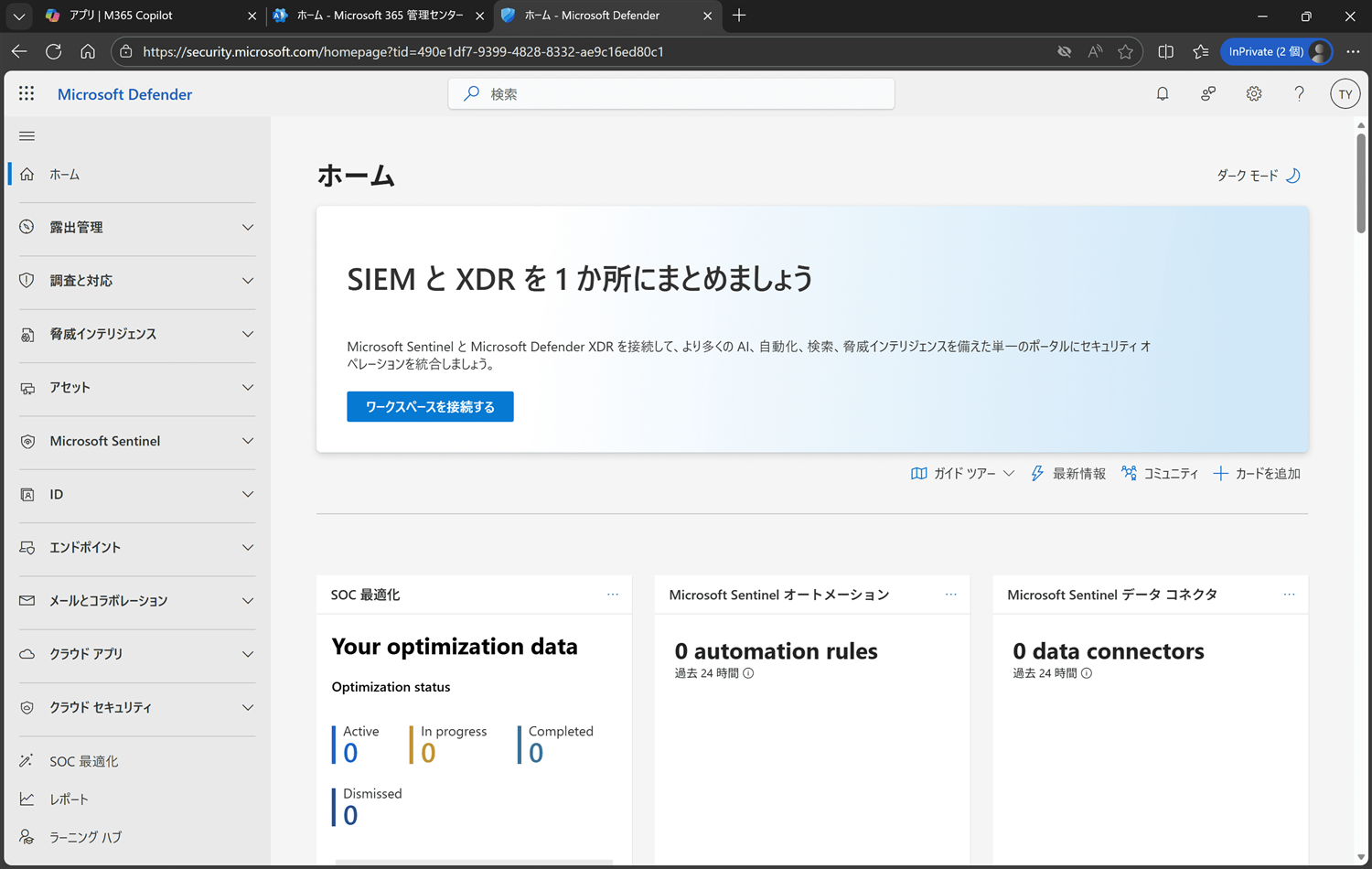Close the M365 Copilot tab

coord(252,16)
